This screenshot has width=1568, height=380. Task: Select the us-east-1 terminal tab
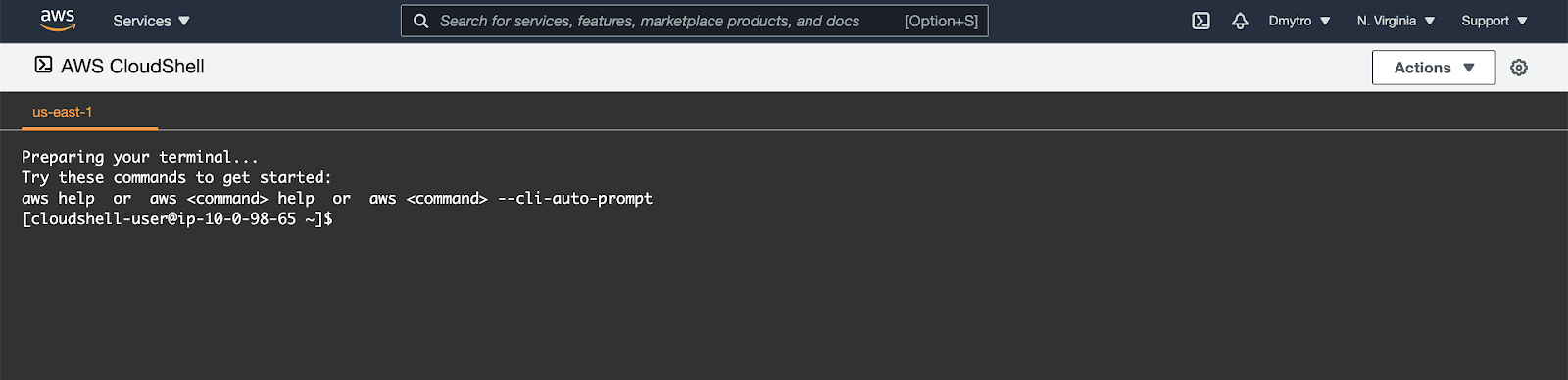click(63, 112)
